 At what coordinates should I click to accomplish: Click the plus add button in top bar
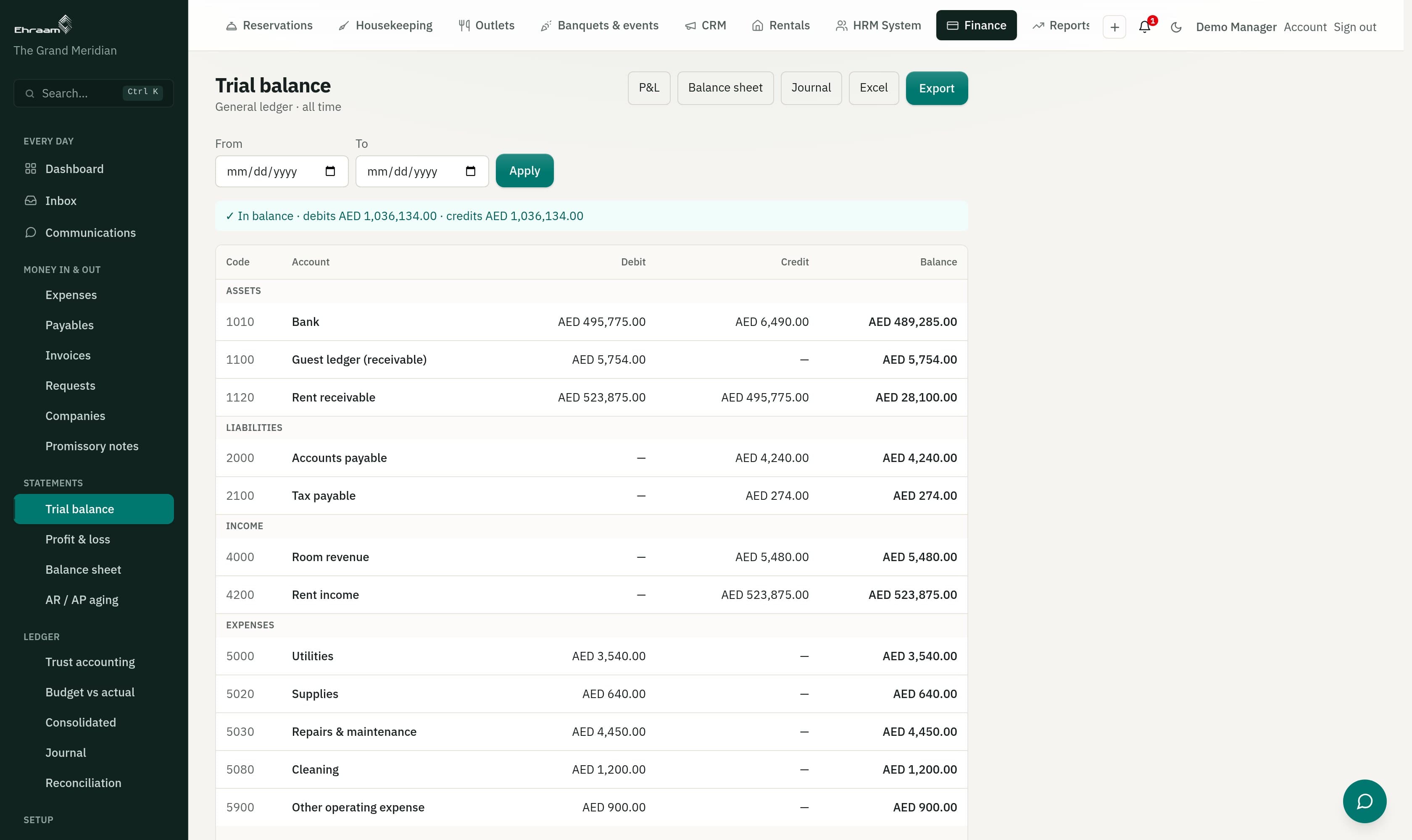[x=1114, y=26]
